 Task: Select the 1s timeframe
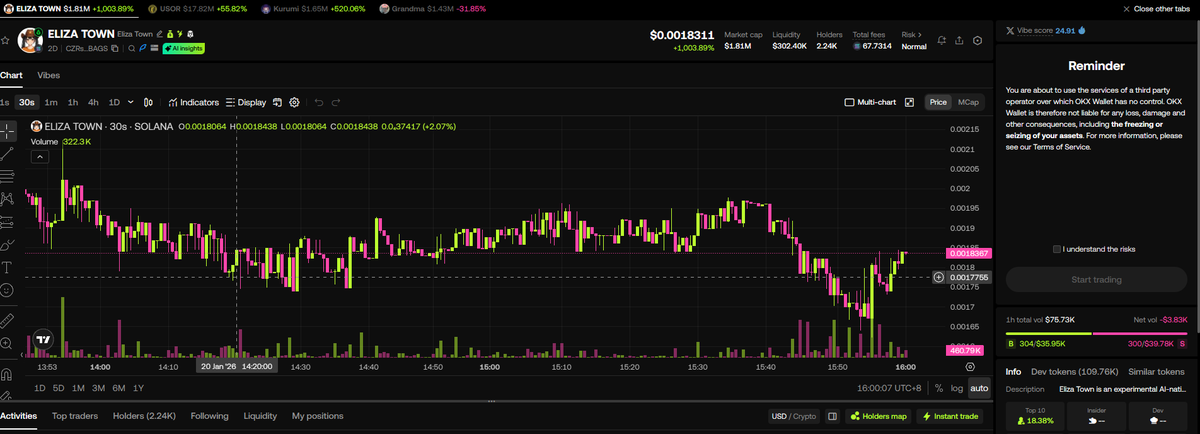pyautogui.click(x=5, y=102)
